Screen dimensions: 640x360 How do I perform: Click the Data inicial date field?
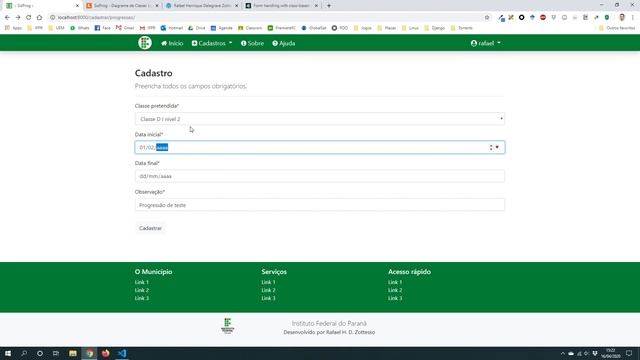(x=320, y=147)
